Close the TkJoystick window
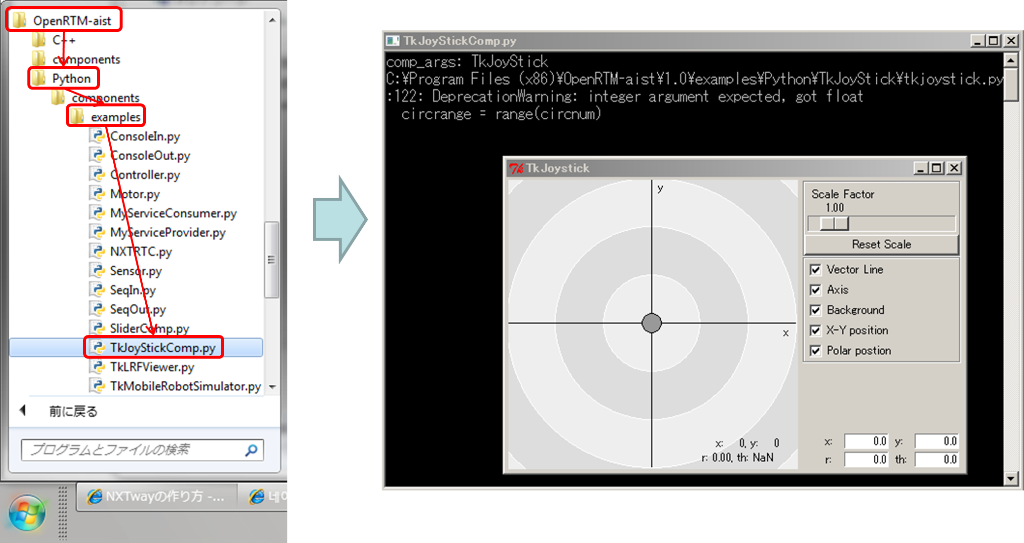The image size is (1024, 543). click(954, 169)
